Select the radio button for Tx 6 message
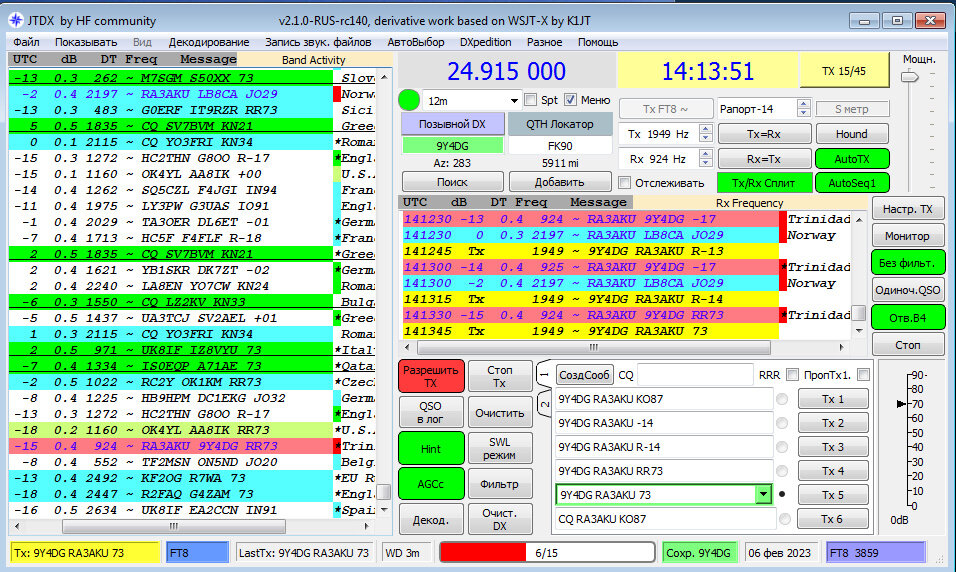 click(x=785, y=519)
